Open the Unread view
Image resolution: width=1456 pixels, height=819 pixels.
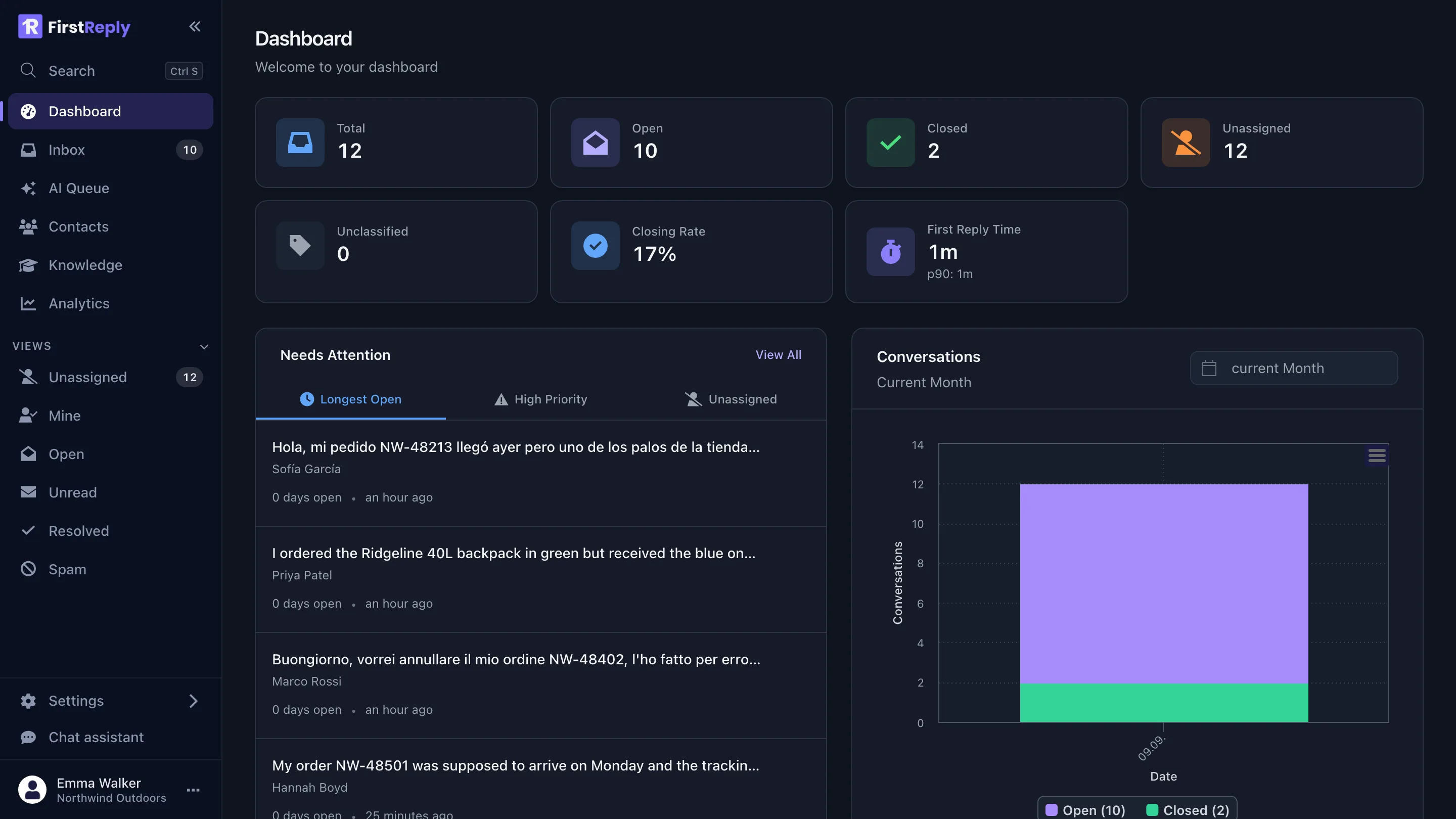click(x=111, y=492)
